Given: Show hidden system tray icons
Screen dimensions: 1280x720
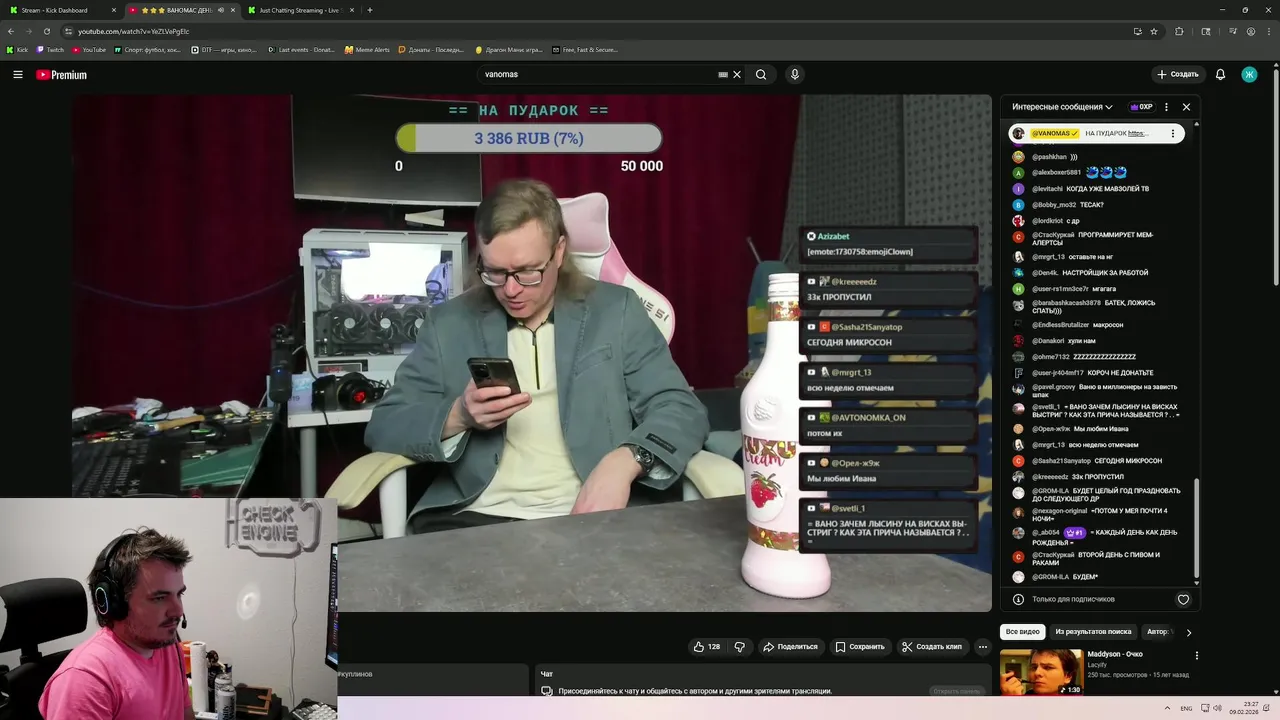Looking at the screenshot, I should pyautogui.click(x=1166, y=708).
